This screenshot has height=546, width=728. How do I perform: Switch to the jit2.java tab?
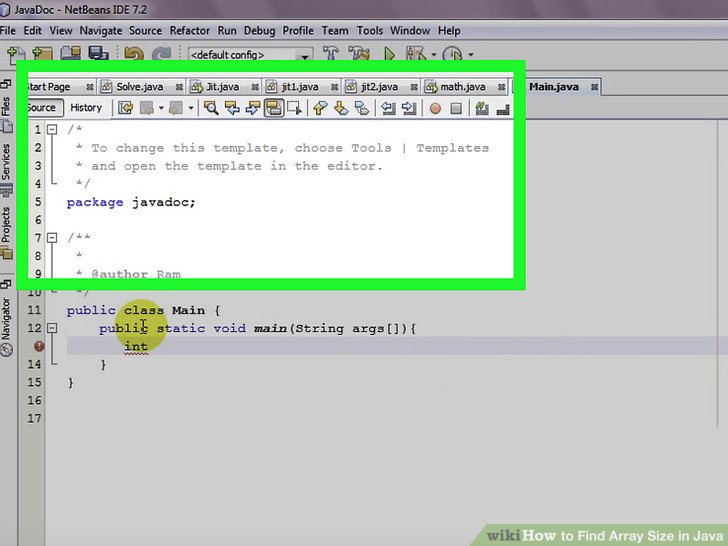tap(379, 87)
